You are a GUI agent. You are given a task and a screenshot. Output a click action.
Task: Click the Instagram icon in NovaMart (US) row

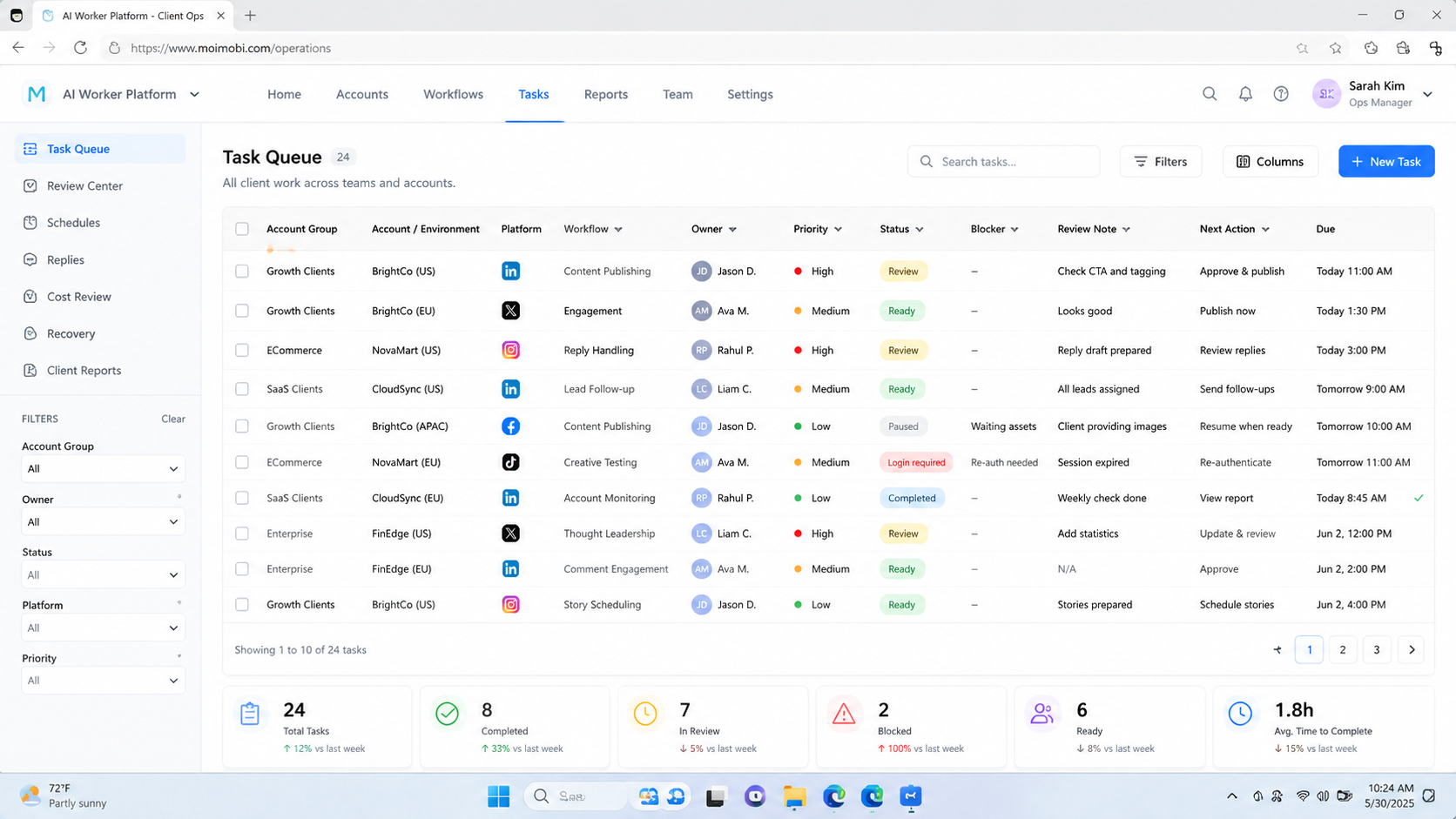(511, 350)
